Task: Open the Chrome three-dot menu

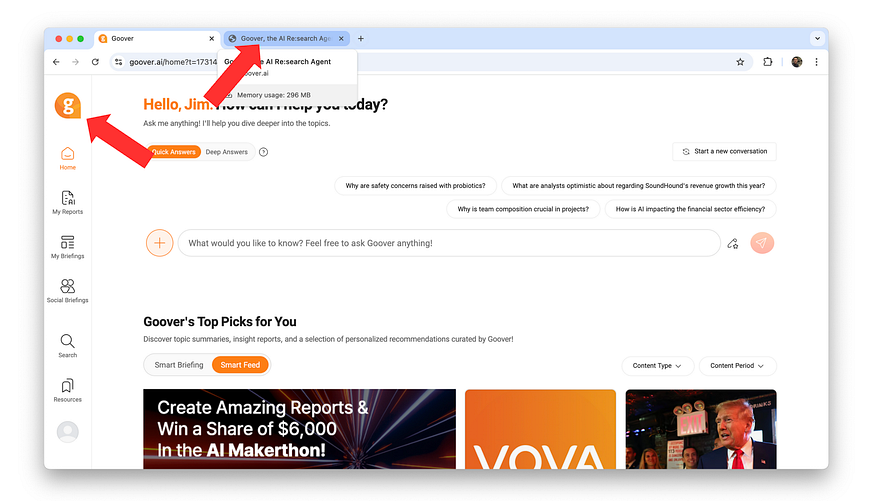Action: click(x=816, y=62)
